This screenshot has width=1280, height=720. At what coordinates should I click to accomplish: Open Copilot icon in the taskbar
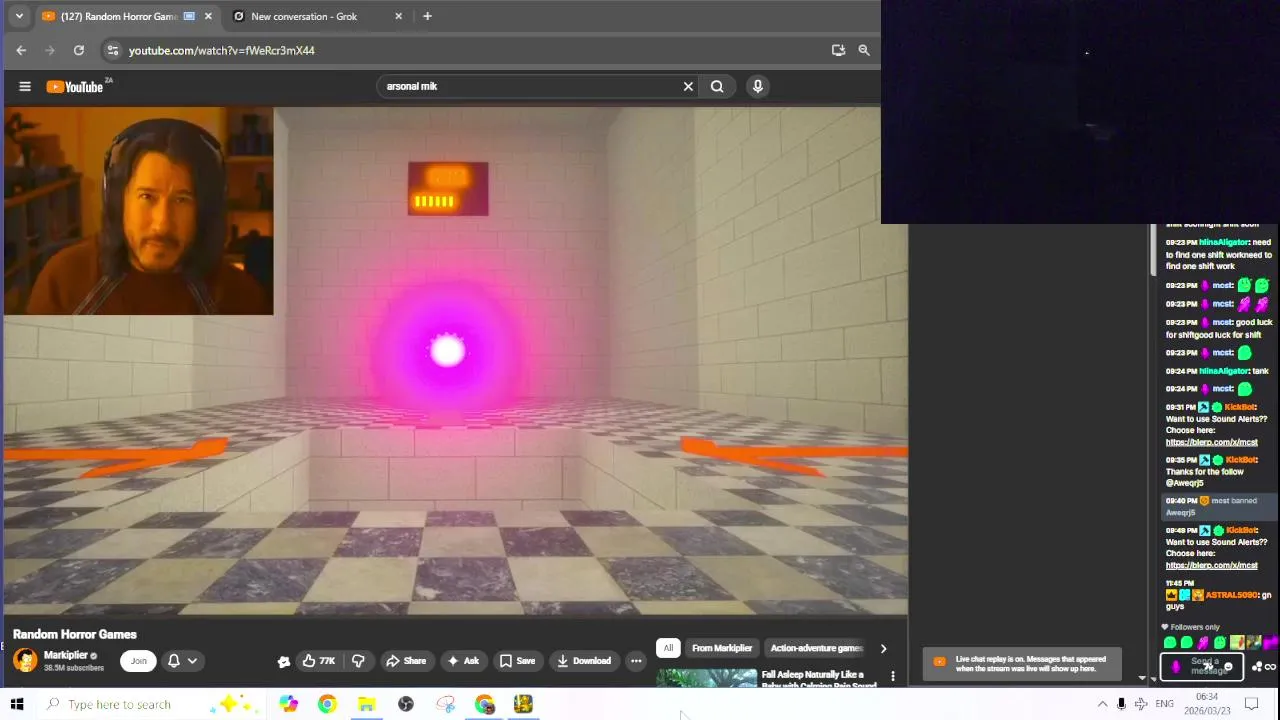pos(288,704)
